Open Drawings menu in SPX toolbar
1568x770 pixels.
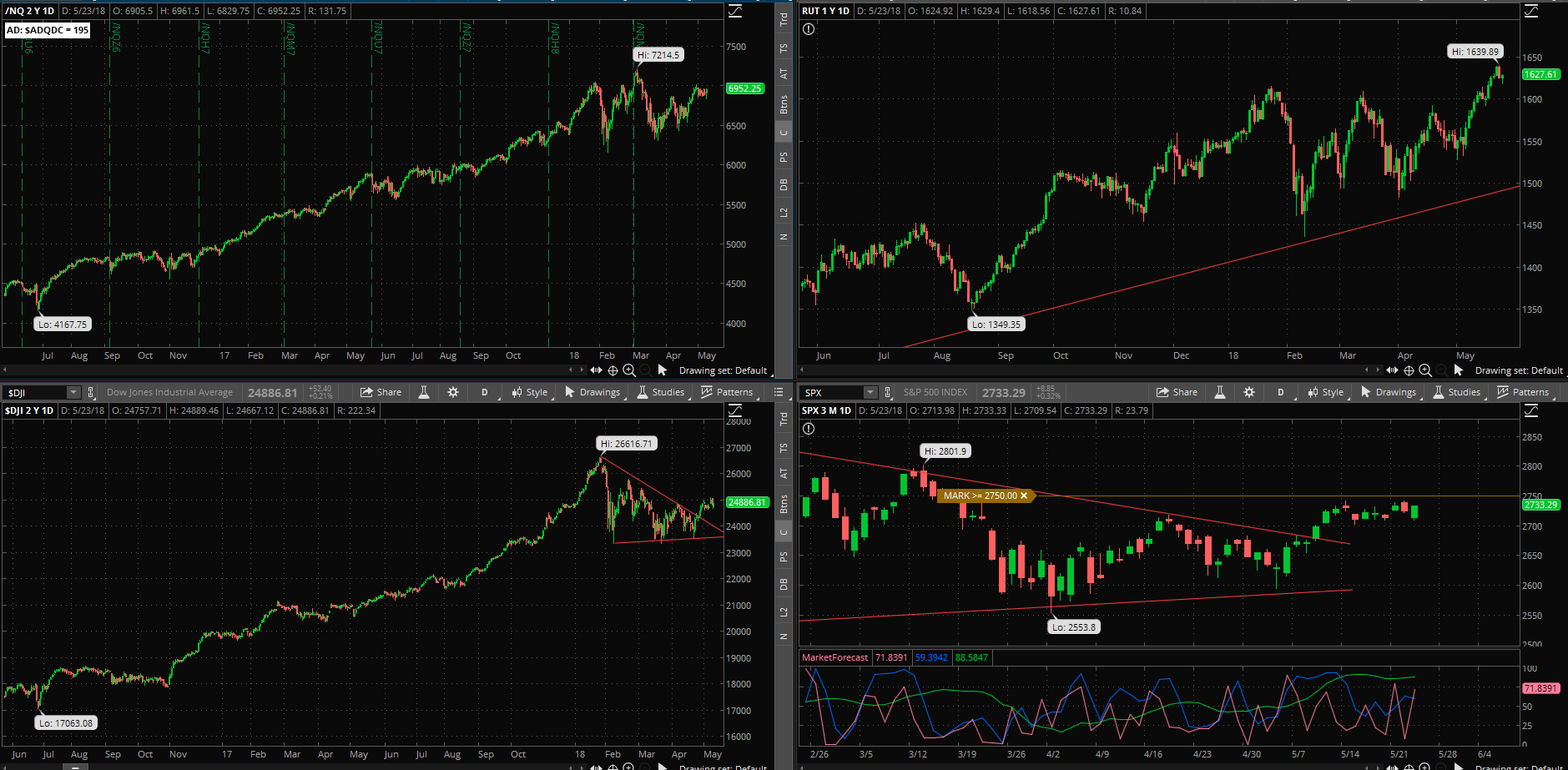1389,392
